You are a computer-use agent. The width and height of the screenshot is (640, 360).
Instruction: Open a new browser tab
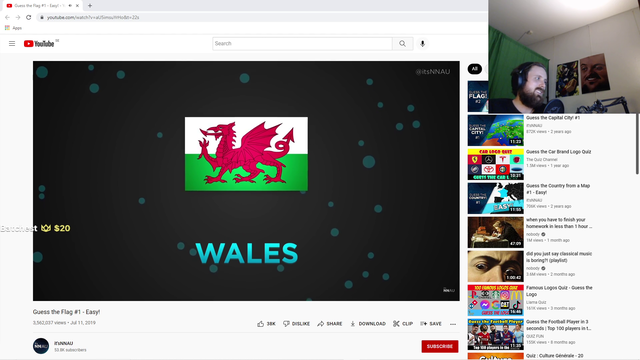[x=90, y=6]
